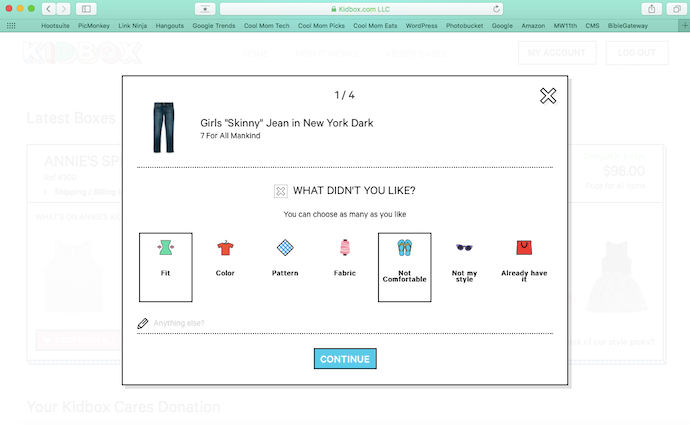Click the Kidbox.com LLC address bar
Viewport: 690px width, 425px height.
361,9
